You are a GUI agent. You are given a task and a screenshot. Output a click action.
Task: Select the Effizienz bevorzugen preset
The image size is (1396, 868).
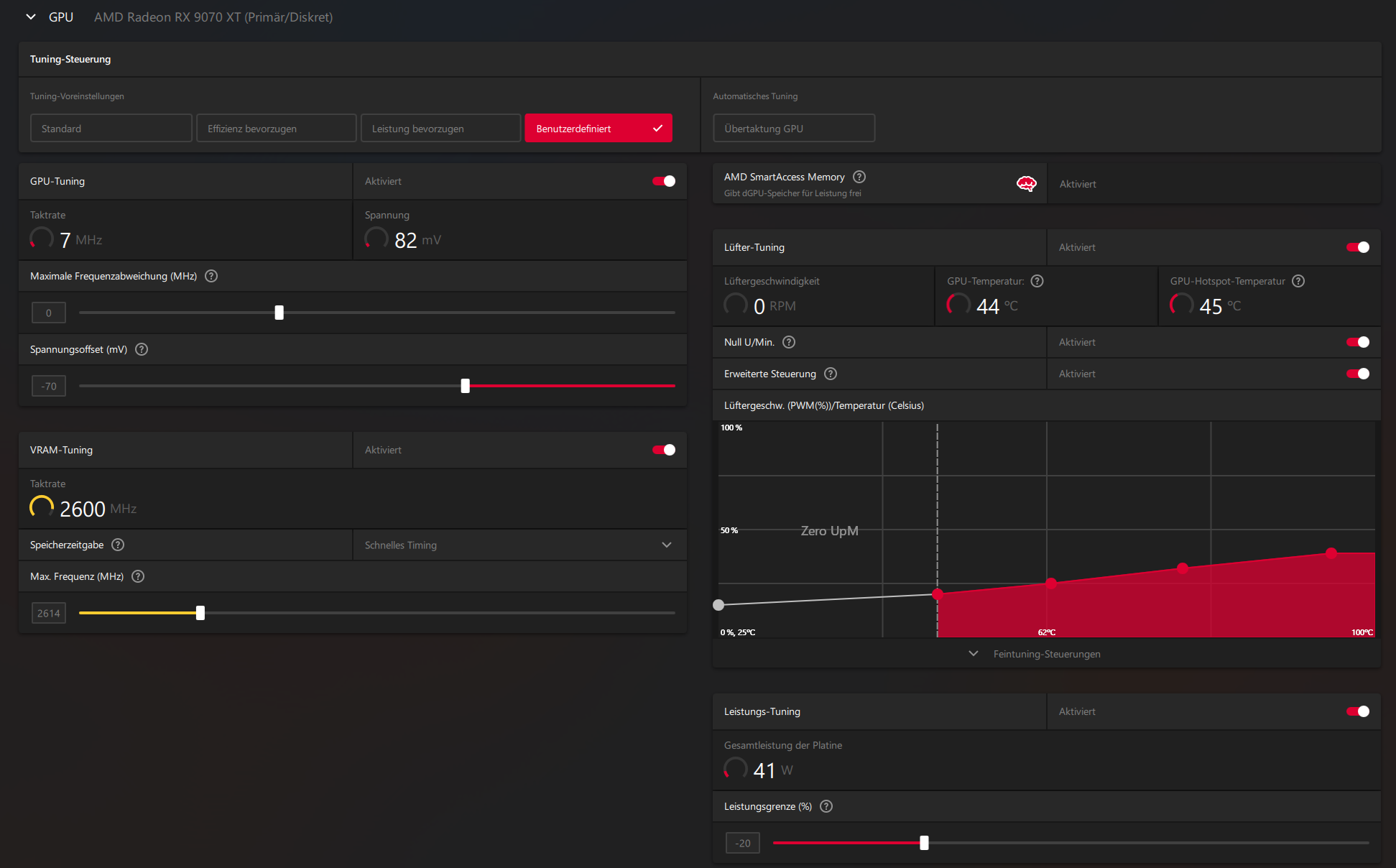coord(276,129)
